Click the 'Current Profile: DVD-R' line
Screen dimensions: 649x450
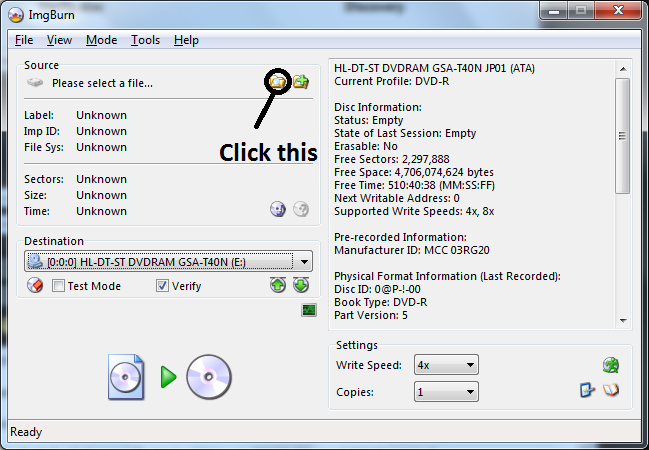[x=392, y=81]
